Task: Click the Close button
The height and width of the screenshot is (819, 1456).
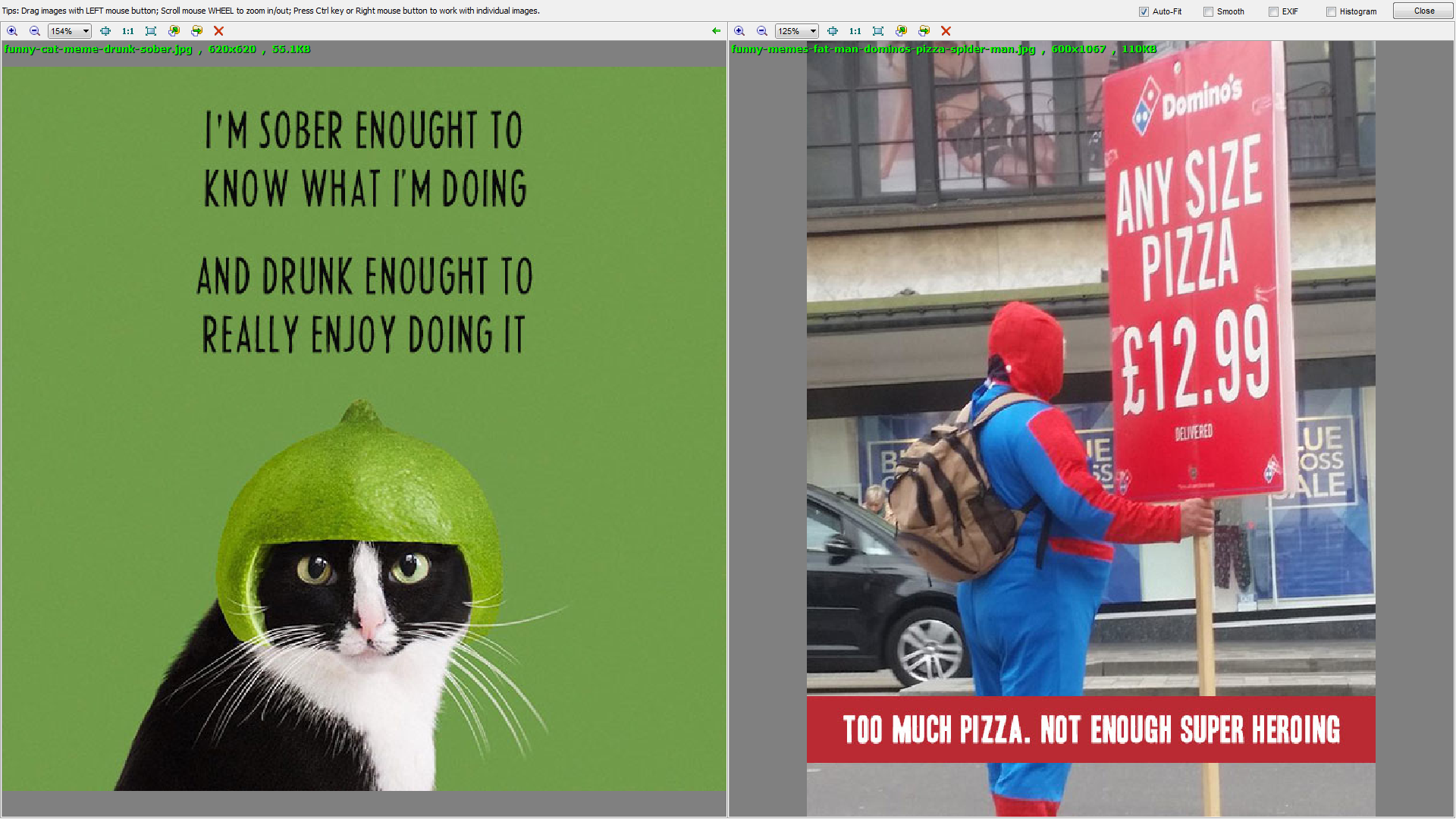Action: [1423, 11]
